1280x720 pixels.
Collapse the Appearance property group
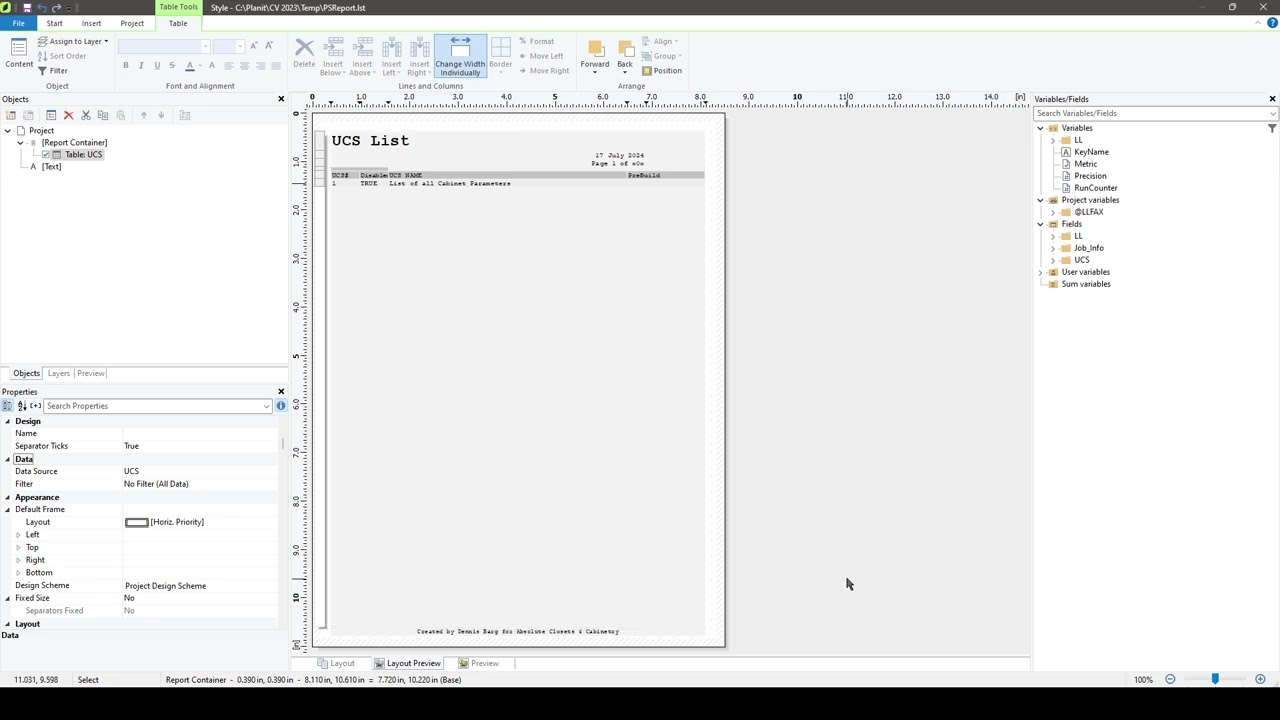click(x=7, y=497)
